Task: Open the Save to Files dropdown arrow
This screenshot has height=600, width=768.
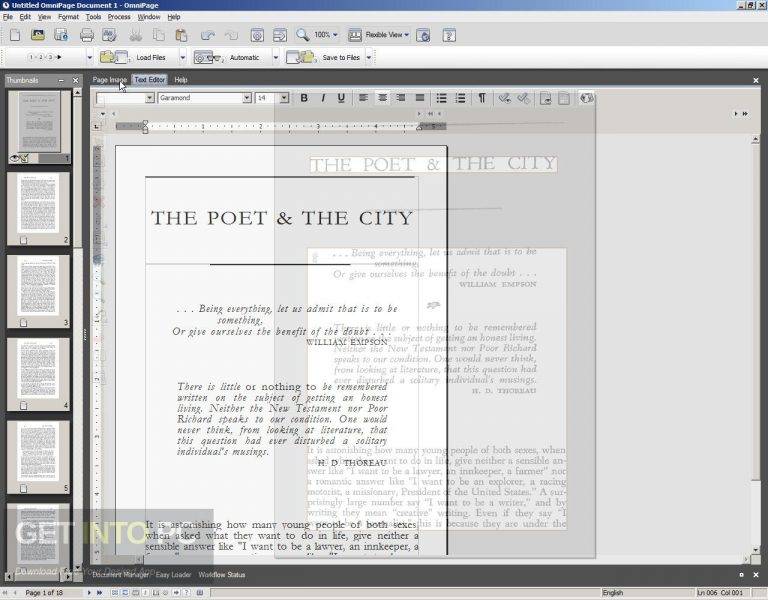Action: click(369, 57)
